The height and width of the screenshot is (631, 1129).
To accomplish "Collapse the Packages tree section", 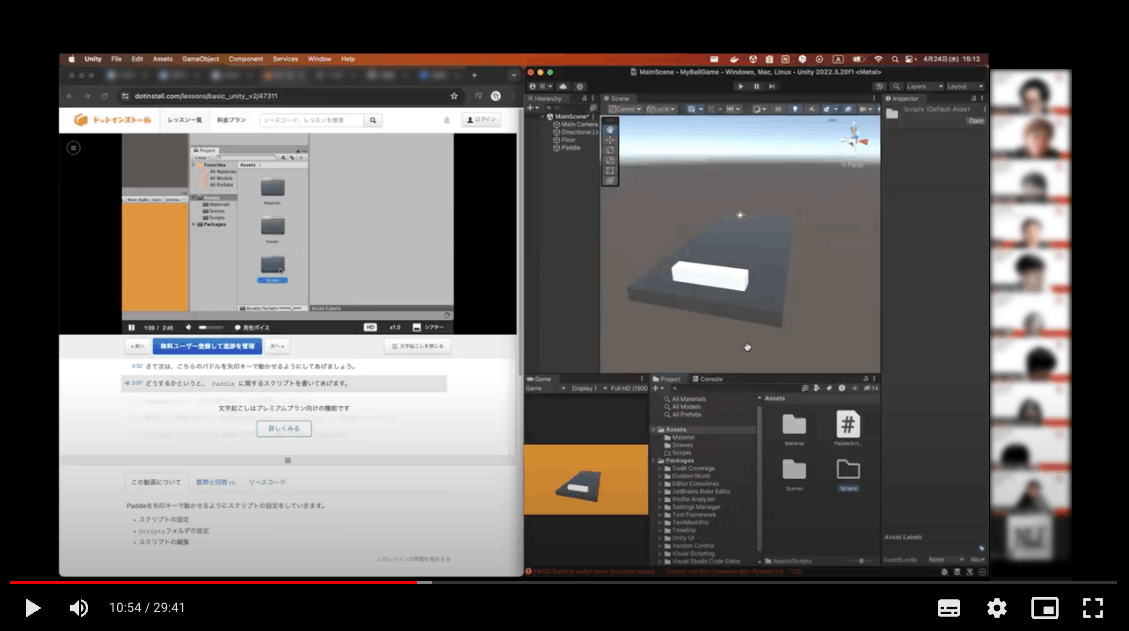I will [654, 460].
